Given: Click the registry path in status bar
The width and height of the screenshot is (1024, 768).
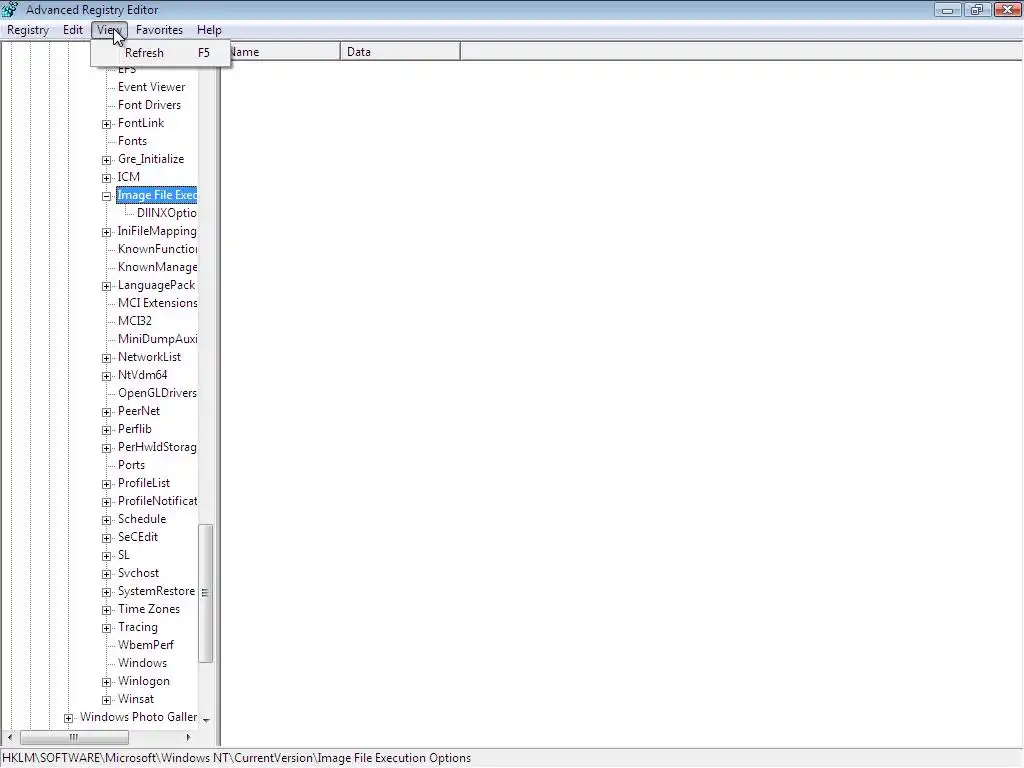Looking at the screenshot, I should pyautogui.click(x=236, y=758).
